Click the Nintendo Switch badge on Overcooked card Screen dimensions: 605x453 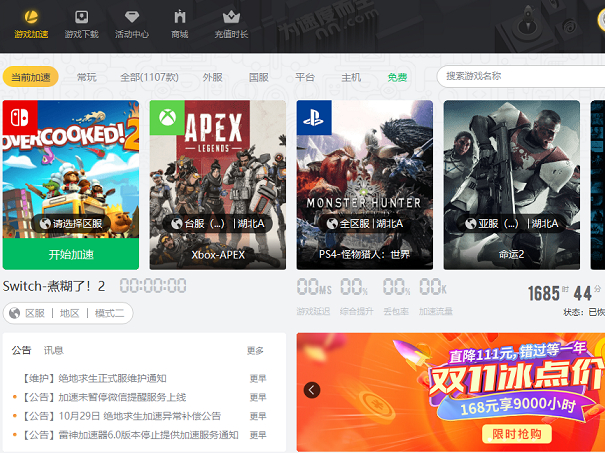20,118
